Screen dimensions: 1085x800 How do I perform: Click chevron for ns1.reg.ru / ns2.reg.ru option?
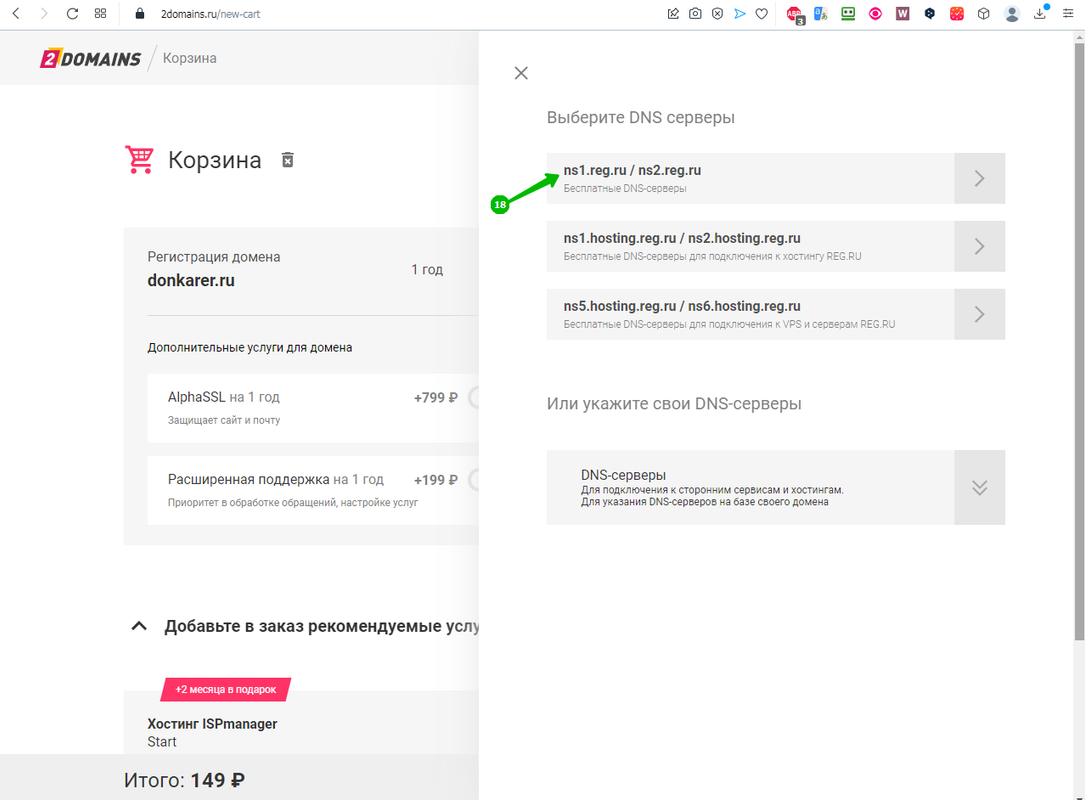979,178
